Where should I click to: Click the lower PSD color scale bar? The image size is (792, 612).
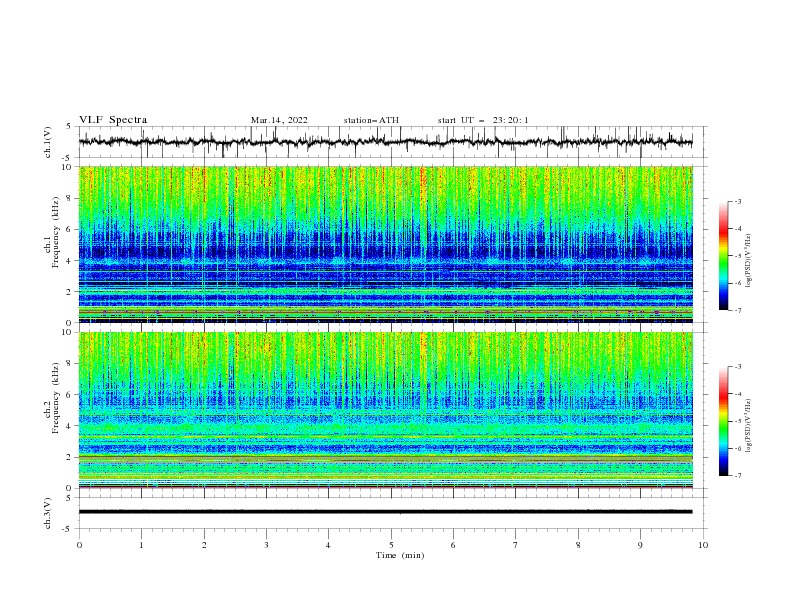(x=724, y=421)
